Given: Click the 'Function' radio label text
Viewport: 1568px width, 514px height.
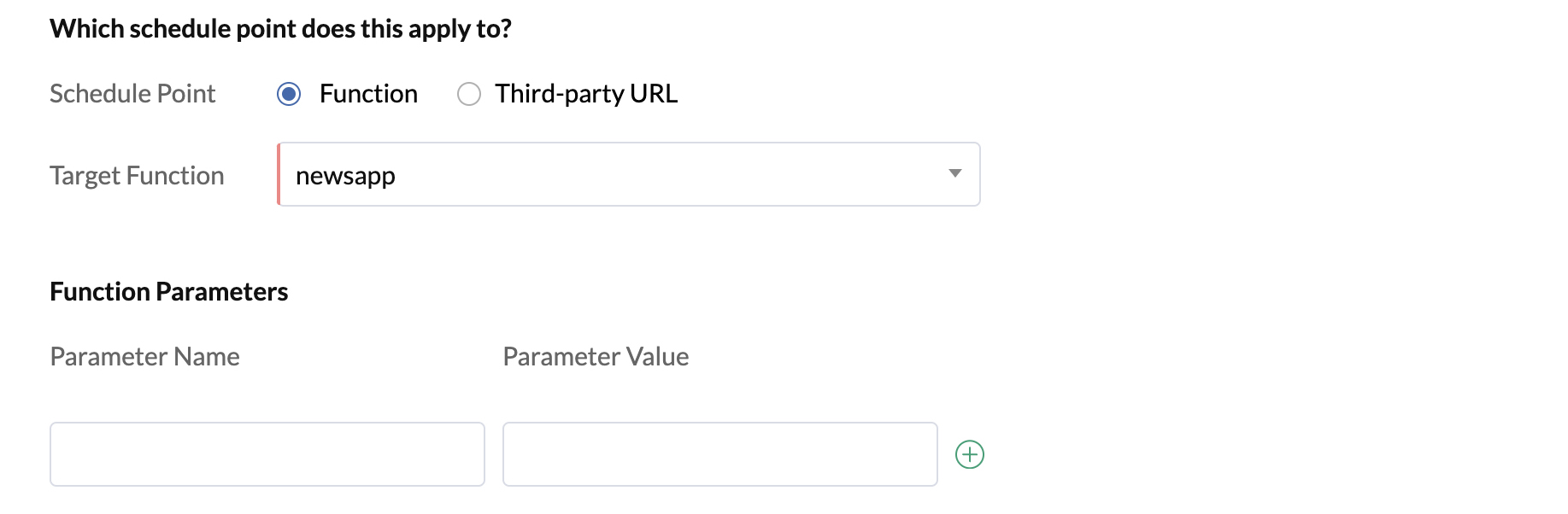Looking at the screenshot, I should (368, 94).
